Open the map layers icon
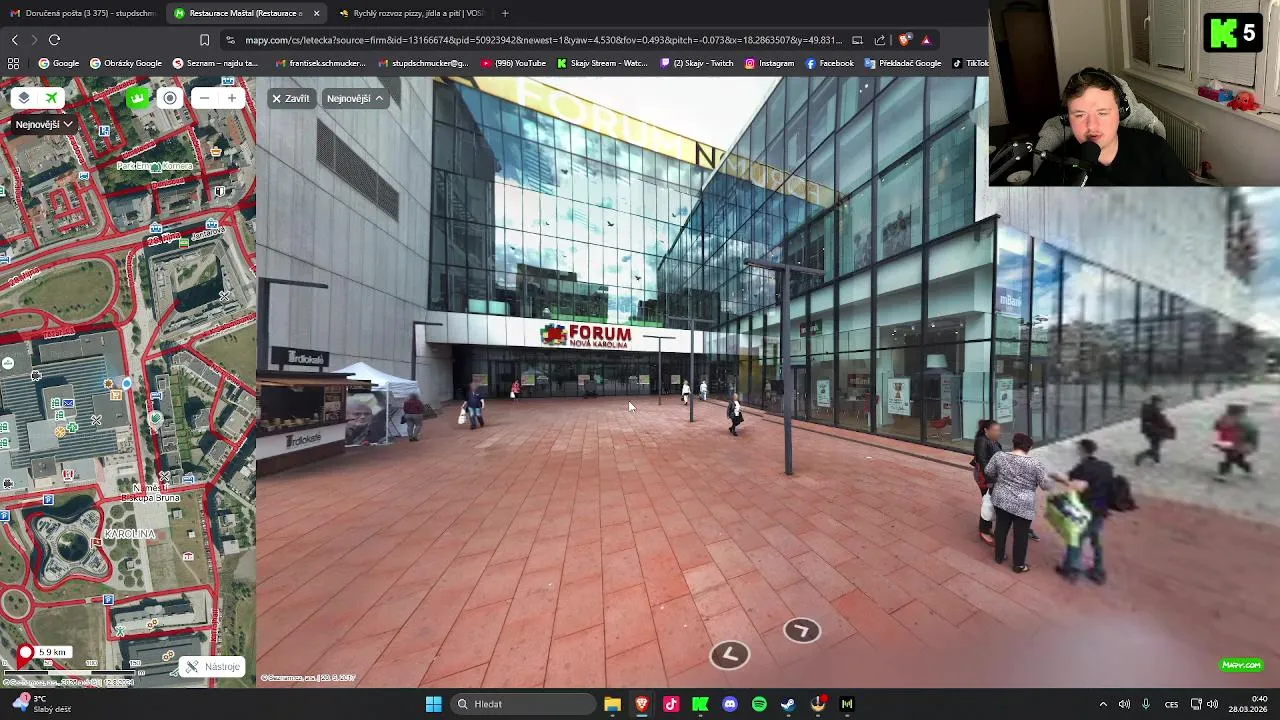This screenshot has width=1280, height=720. point(24,98)
